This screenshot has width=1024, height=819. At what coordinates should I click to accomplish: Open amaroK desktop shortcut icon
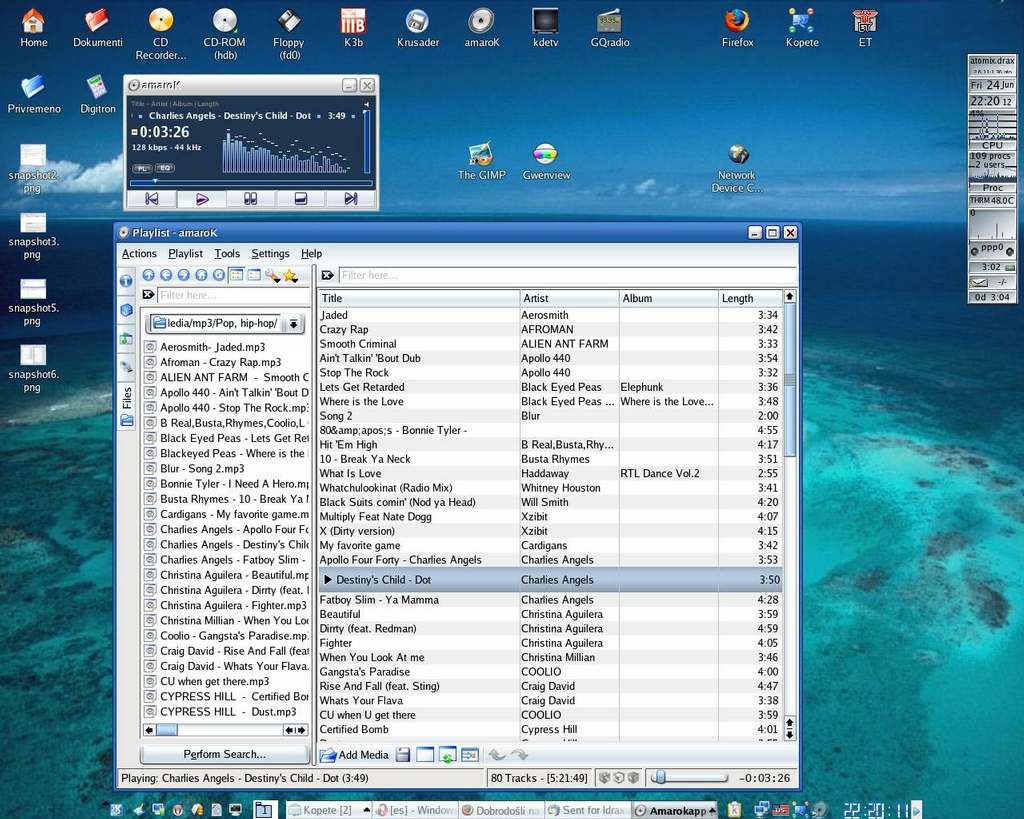click(x=481, y=27)
